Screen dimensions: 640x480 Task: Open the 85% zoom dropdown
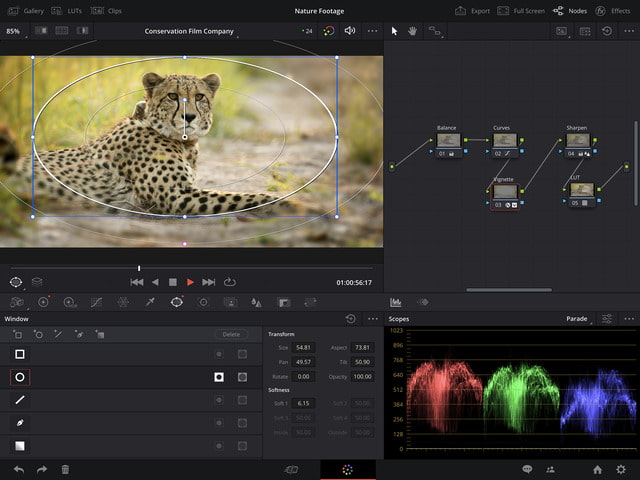14,31
